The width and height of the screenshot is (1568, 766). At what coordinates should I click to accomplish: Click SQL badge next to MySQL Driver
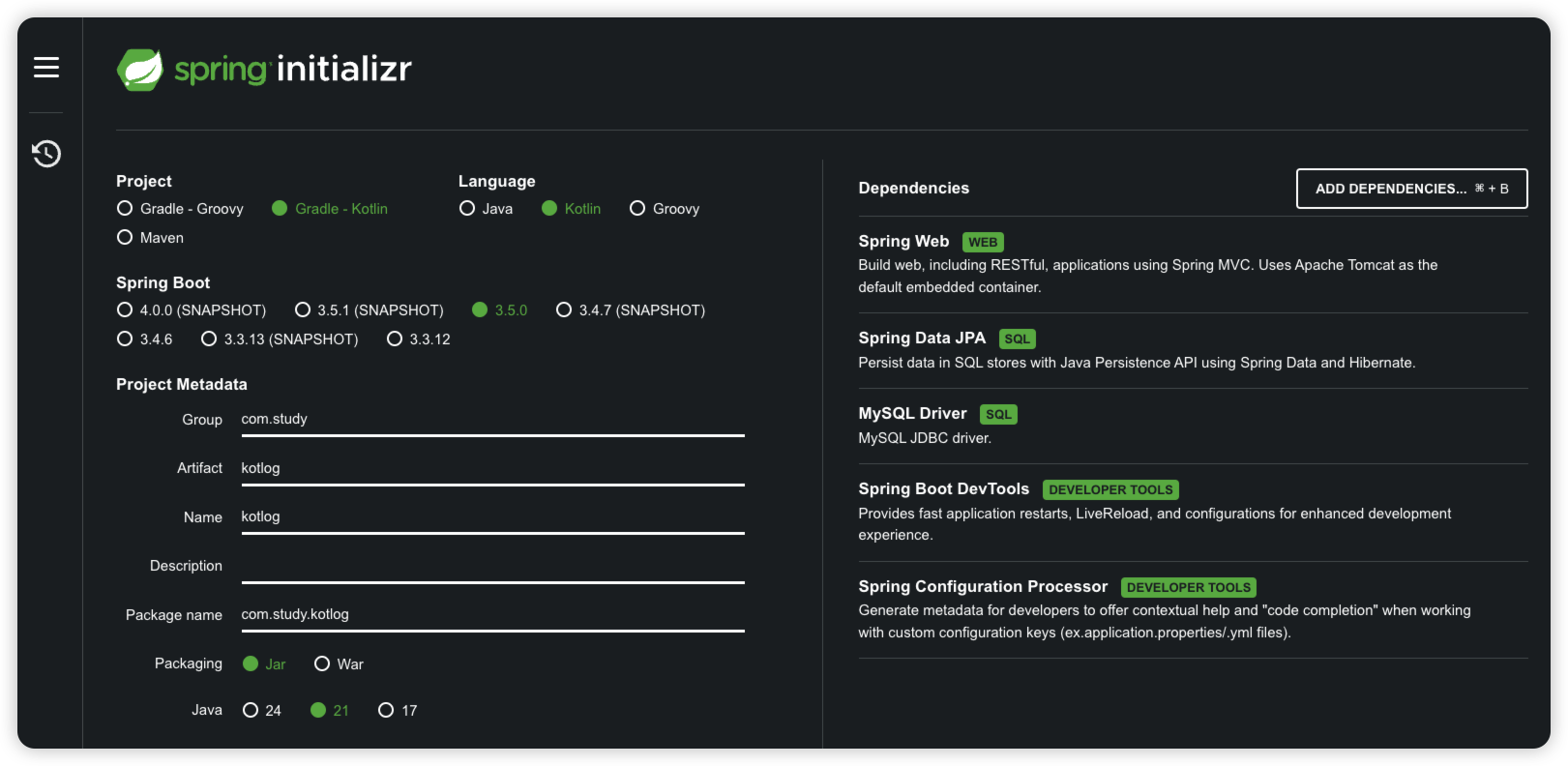pyautogui.click(x=998, y=415)
